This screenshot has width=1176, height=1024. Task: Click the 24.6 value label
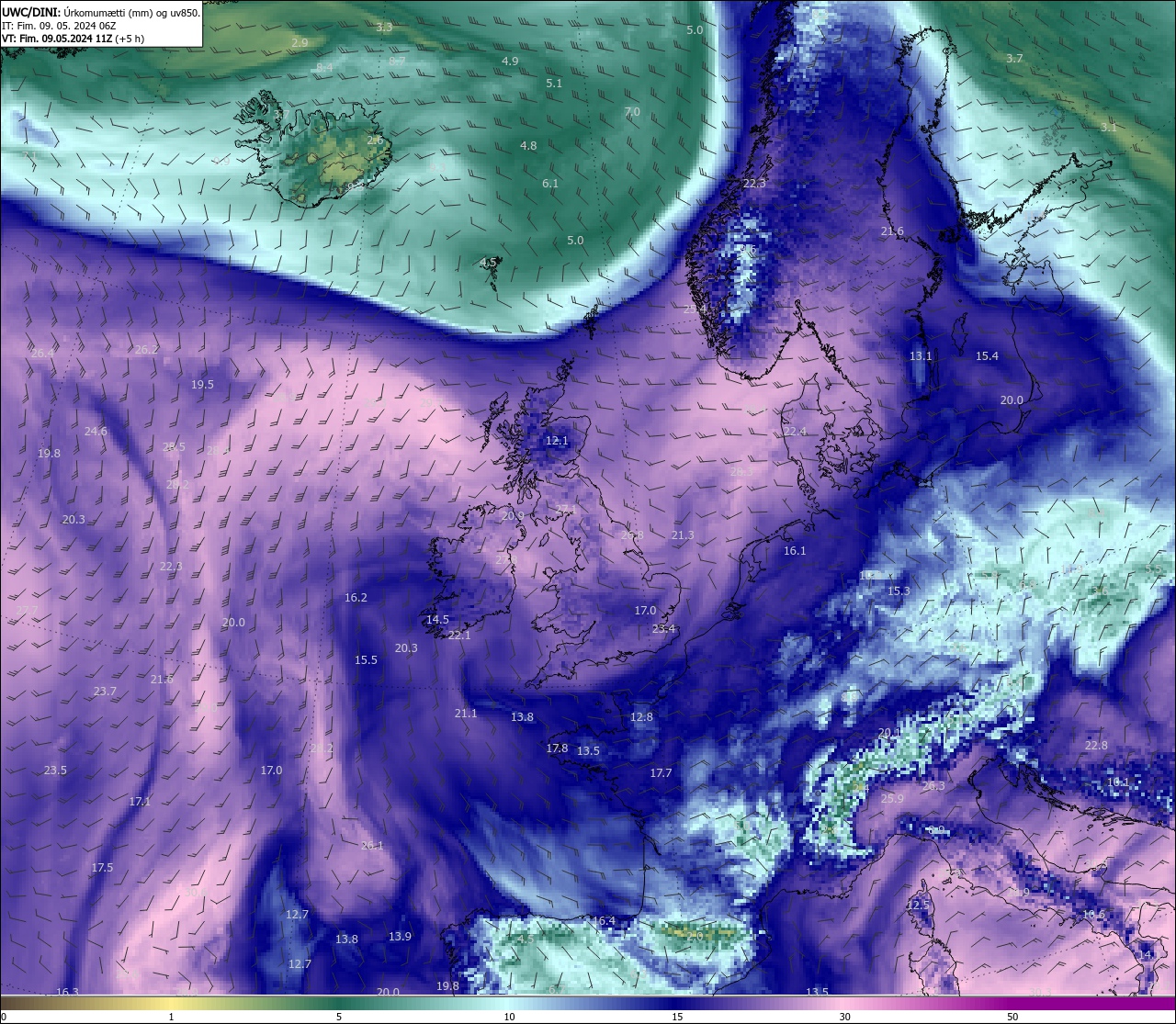[96, 431]
